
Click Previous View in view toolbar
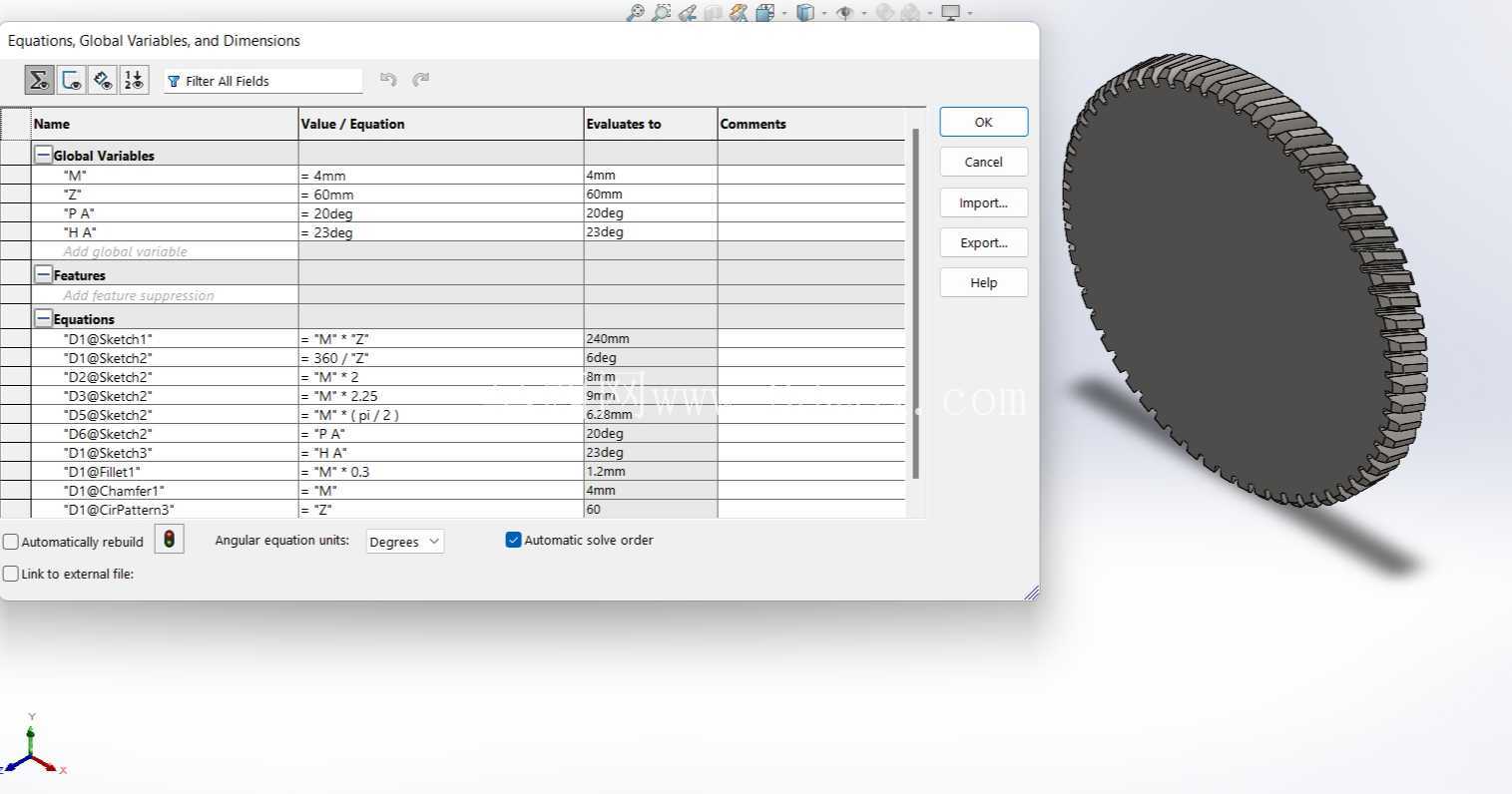pos(688,13)
